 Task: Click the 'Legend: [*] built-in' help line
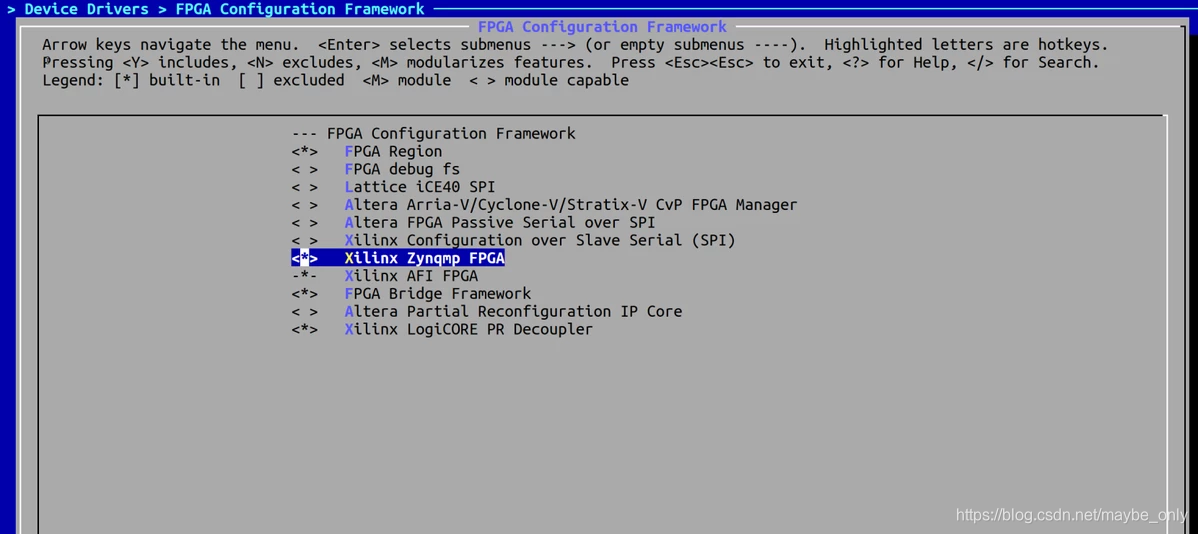coord(335,80)
